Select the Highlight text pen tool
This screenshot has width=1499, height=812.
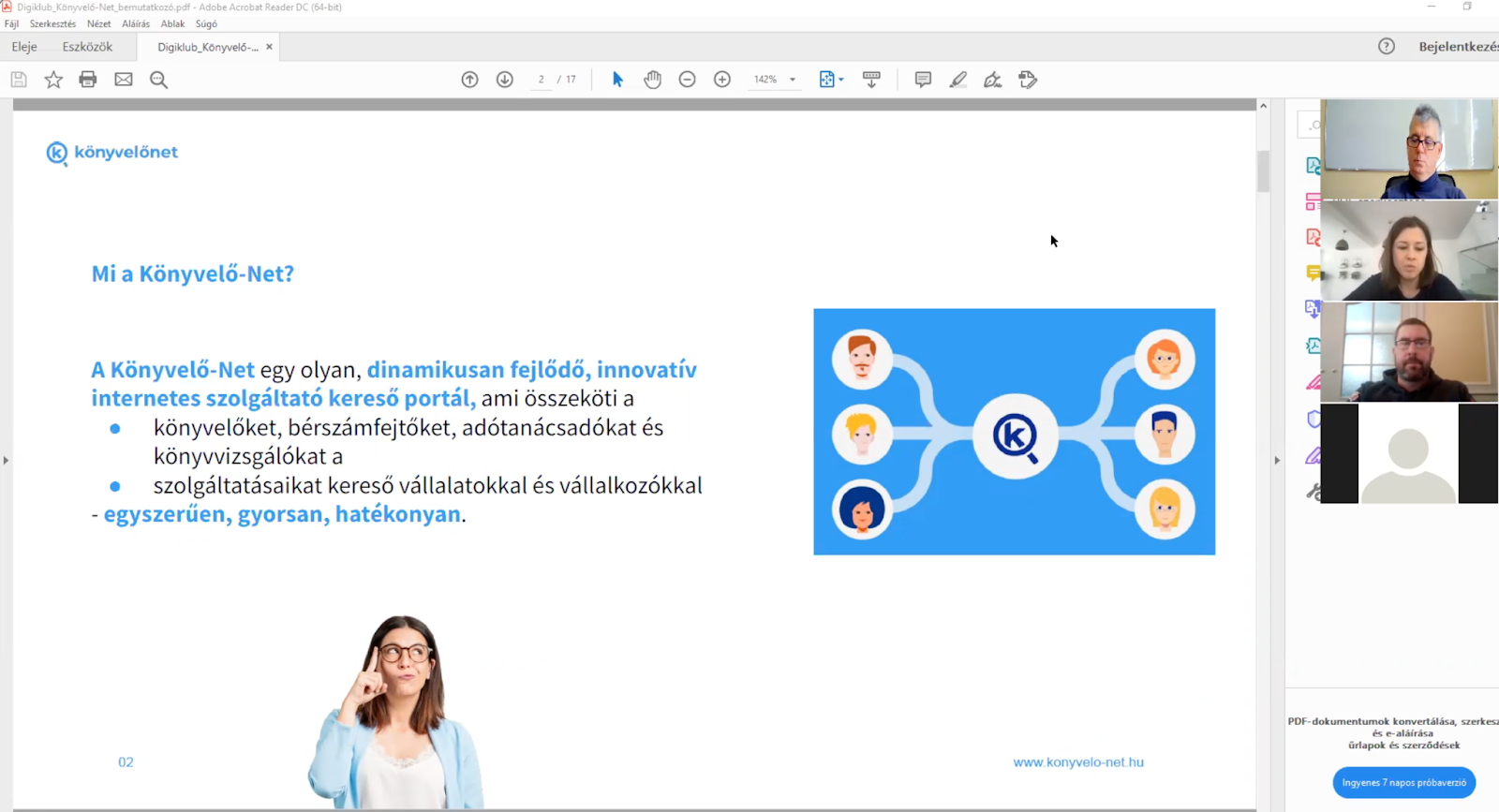click(957, 80)
